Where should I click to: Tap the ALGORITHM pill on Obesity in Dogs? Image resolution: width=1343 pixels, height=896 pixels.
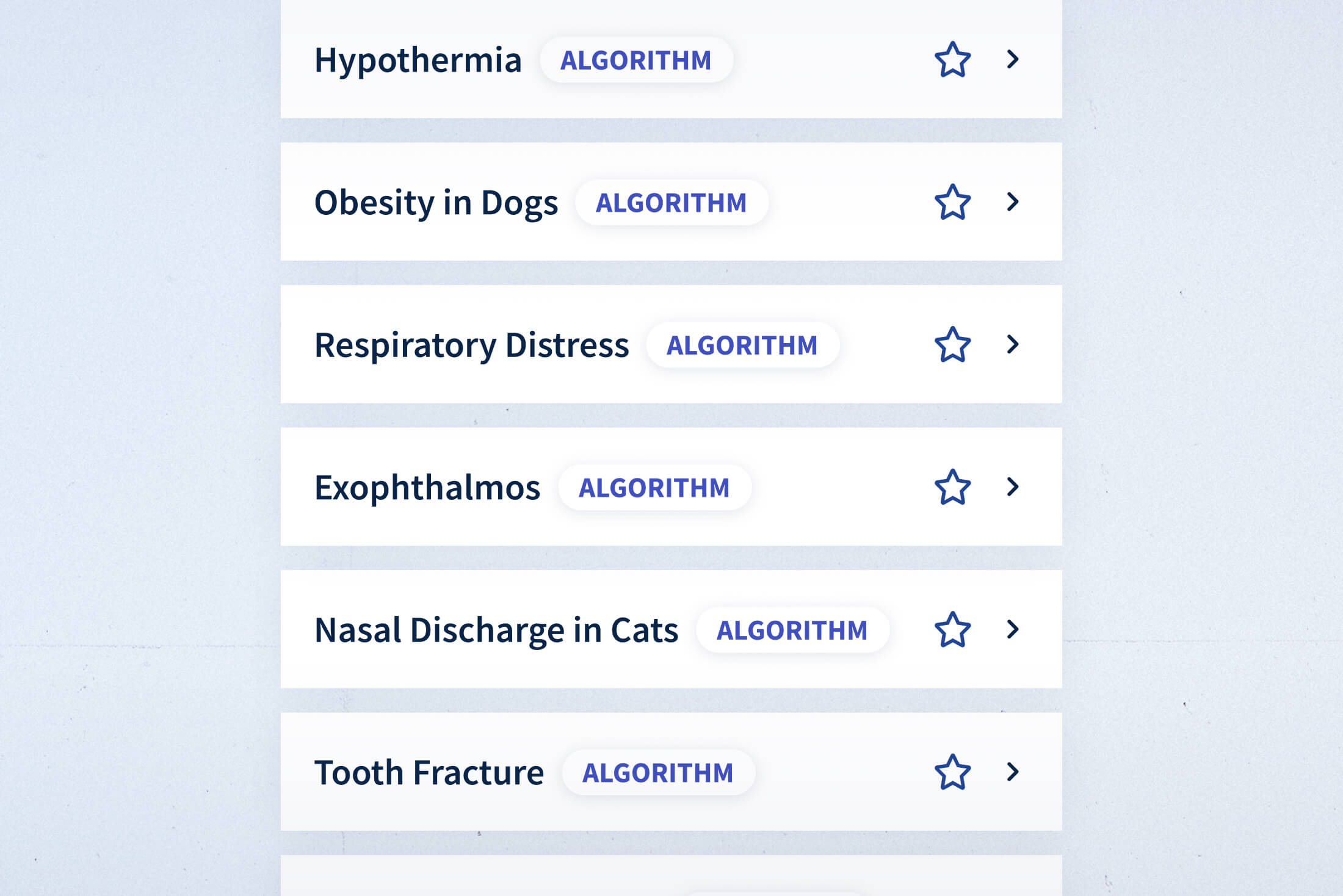pos(671,203)
